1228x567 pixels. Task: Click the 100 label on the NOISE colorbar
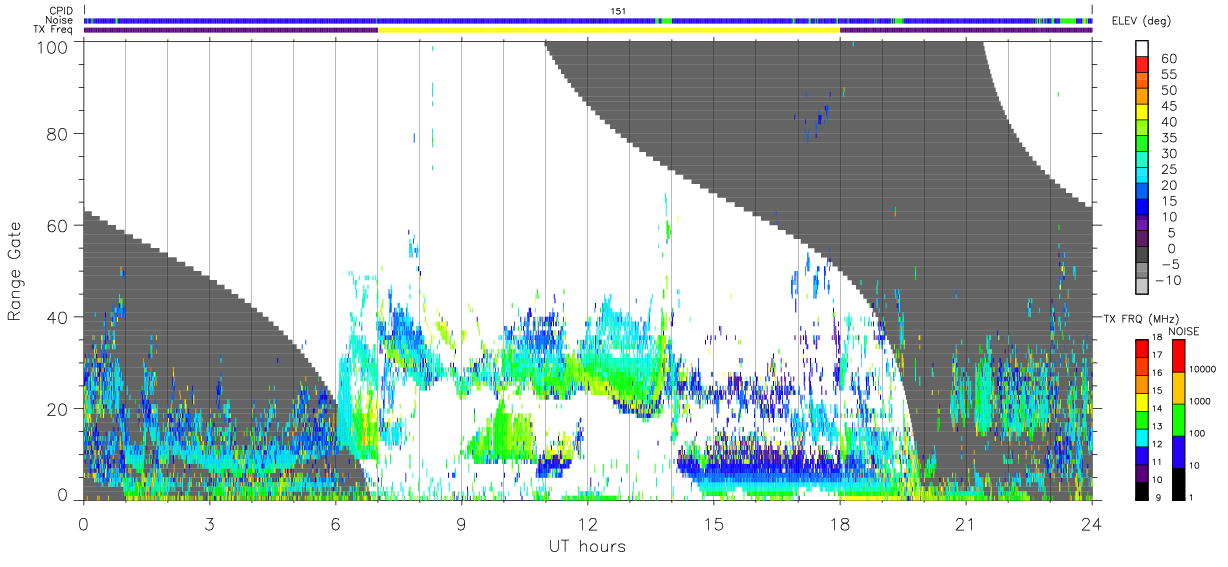pyautogui.click(x=1197, y=433)
